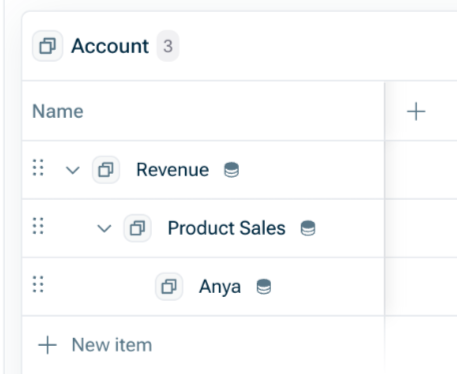This screenshot has width=457, height=374.
Task: Add a new column with plus icon
Action: pos(416,111)
